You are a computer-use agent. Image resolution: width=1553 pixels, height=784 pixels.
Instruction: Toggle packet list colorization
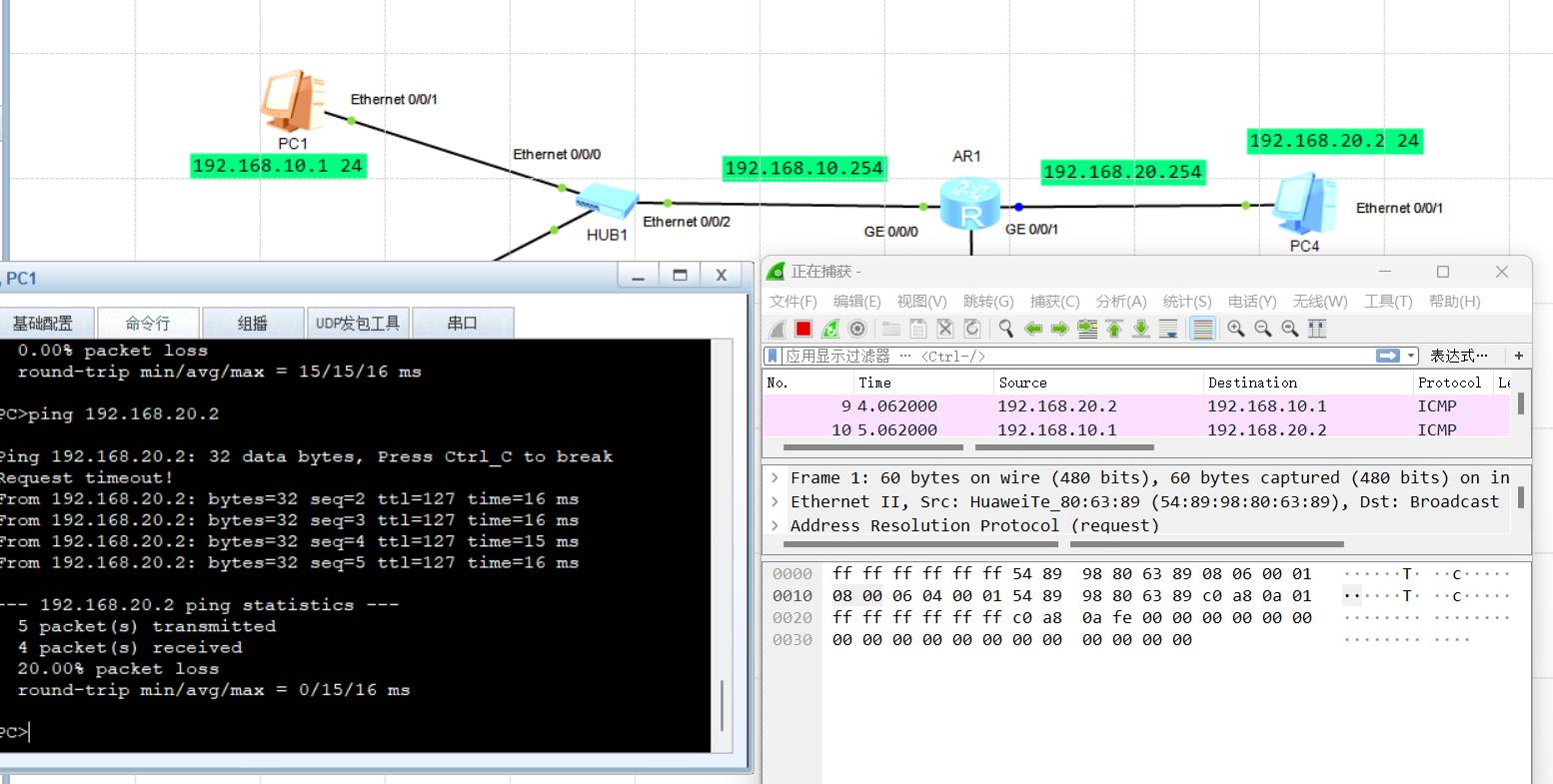point(1203,329)
